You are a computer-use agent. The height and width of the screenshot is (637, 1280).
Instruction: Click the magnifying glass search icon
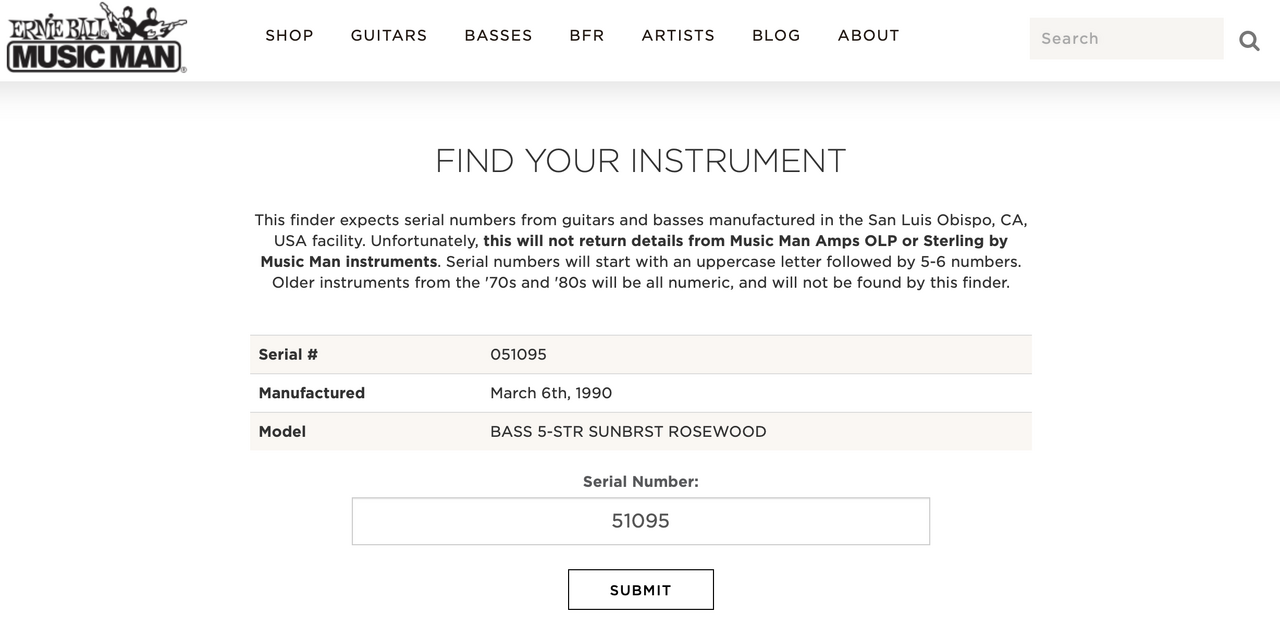coord(1249,40)
